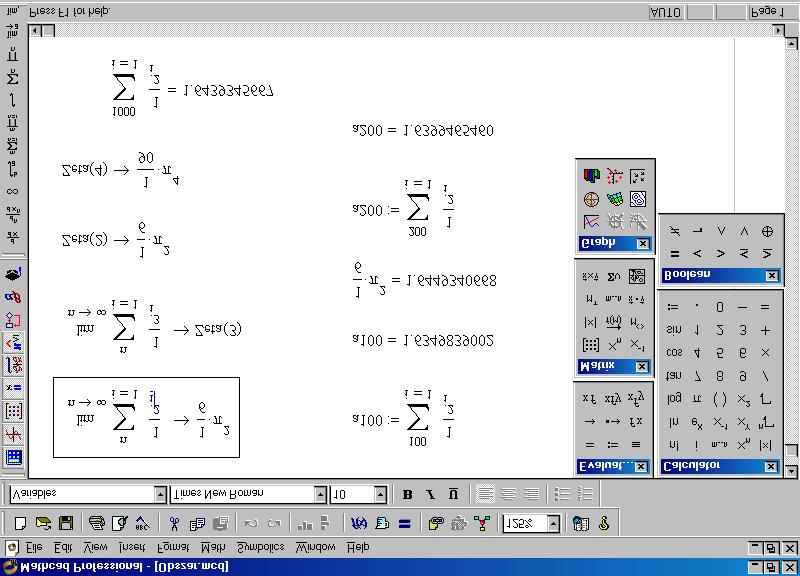
Task: Click the New worksheet icon
Action: [20, 523]
